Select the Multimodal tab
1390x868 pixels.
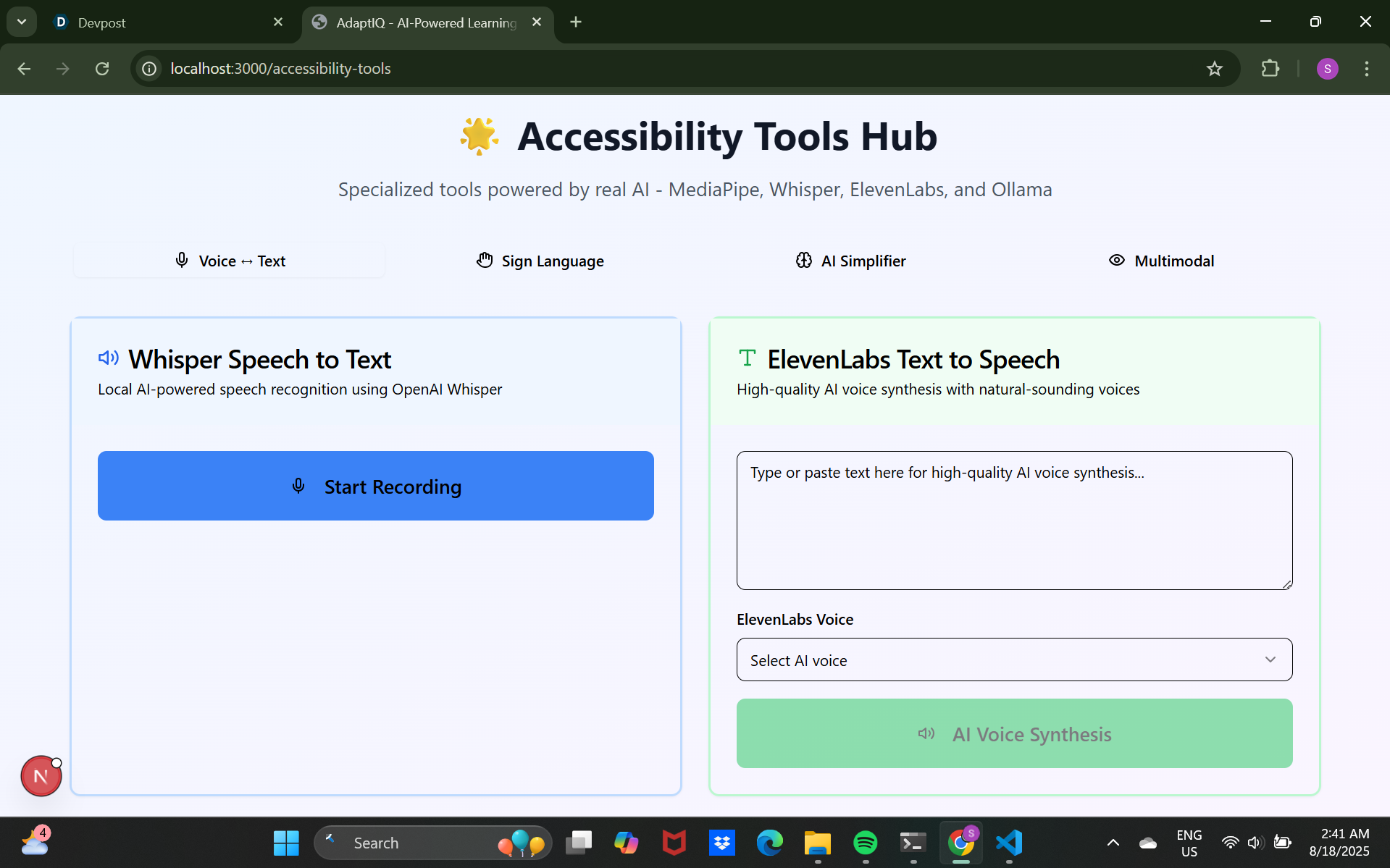pyautogui.click(x=1161, y=261)
